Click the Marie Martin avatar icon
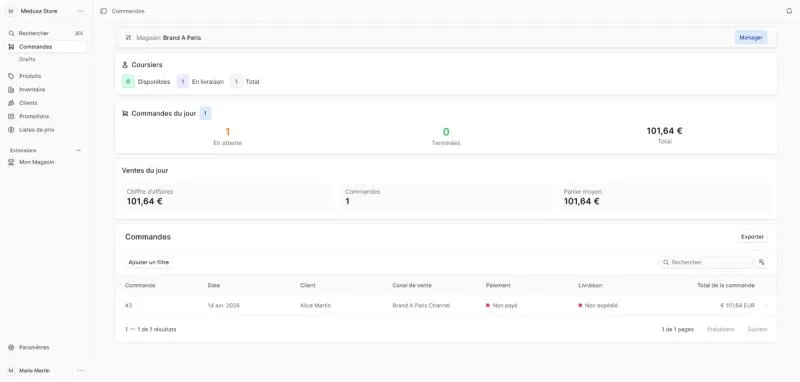The width and height of the screenshot is (800, 382). pyautogui.click(x=11, y=371)
